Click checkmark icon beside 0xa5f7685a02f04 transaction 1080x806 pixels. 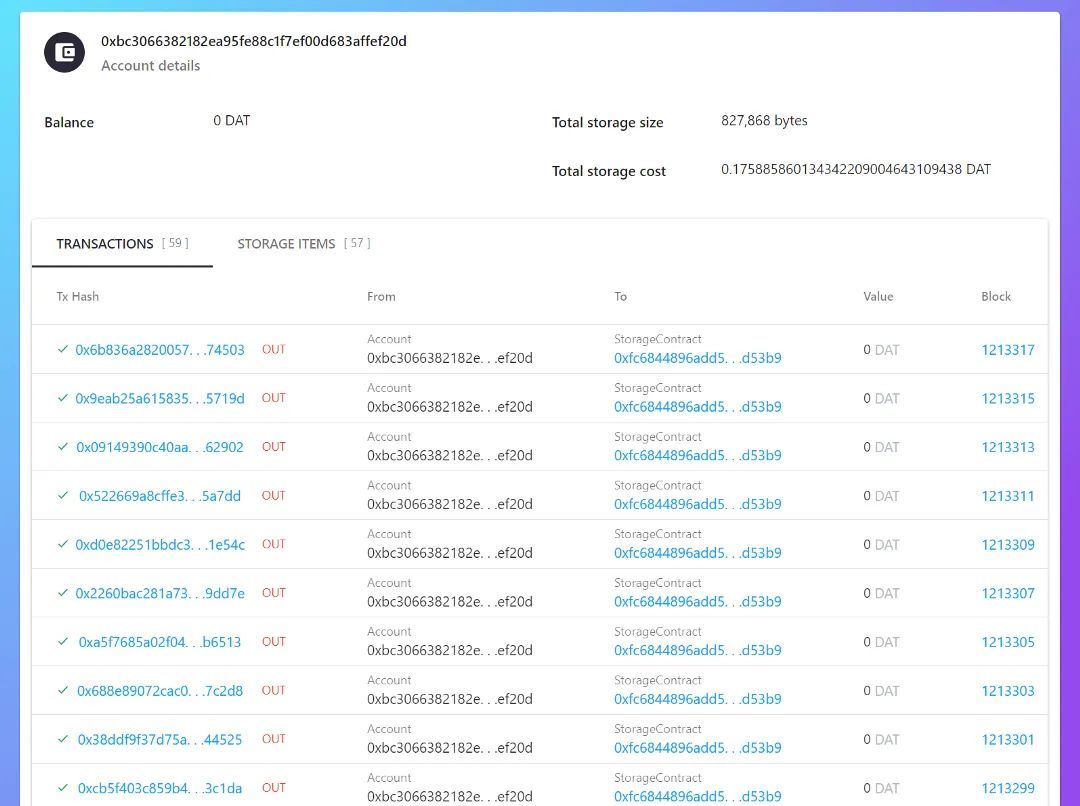pyautogui.click(x=63, y=641)
